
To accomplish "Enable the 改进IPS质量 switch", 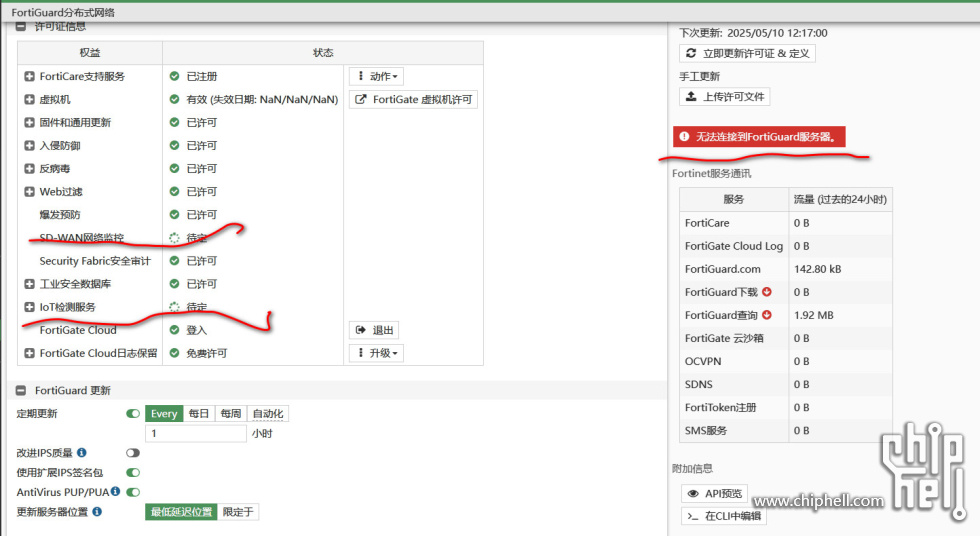I will [133, 453].
